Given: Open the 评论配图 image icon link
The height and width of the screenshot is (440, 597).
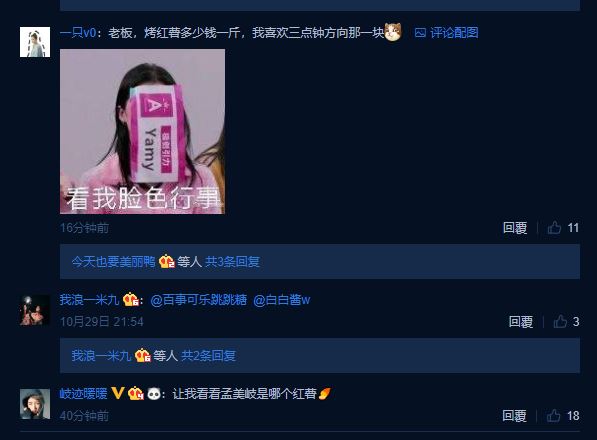Looking at the screenshot, I should pos(446,33).
